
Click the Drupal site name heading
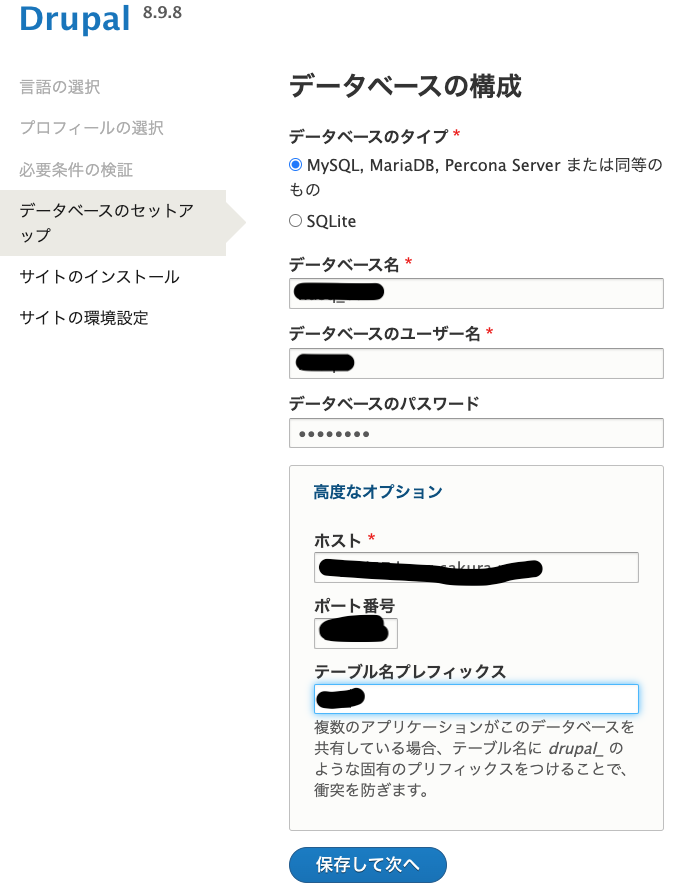point(75,20)
